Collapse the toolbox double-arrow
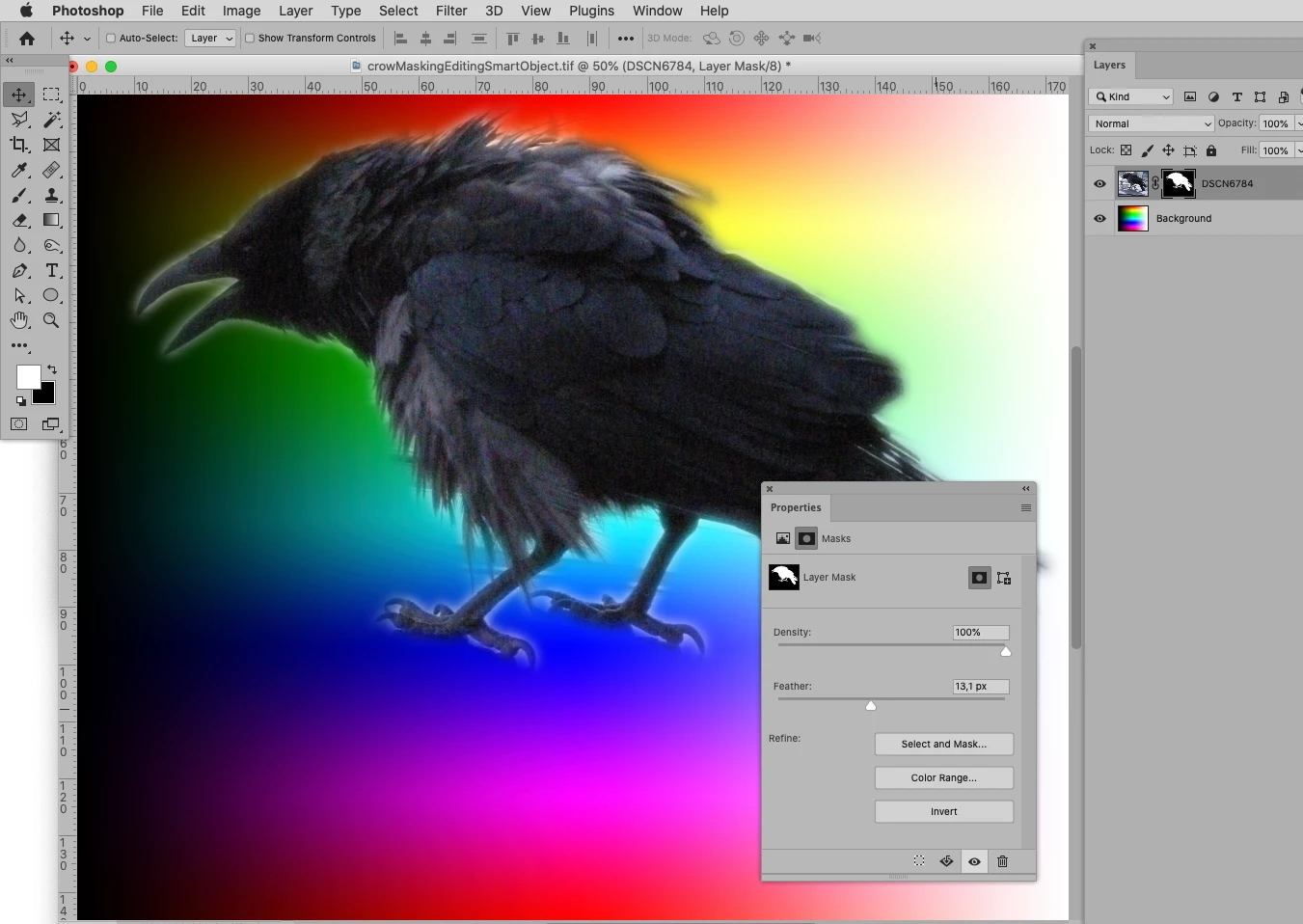The width and height of the screenshot is (1303, 924). (10, 60)
